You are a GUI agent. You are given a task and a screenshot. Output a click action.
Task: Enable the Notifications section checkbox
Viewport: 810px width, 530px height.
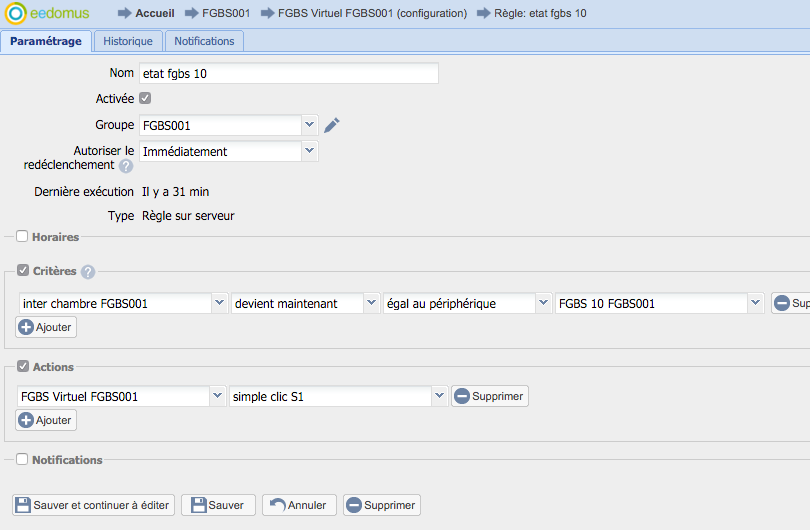tap(22, 459)
